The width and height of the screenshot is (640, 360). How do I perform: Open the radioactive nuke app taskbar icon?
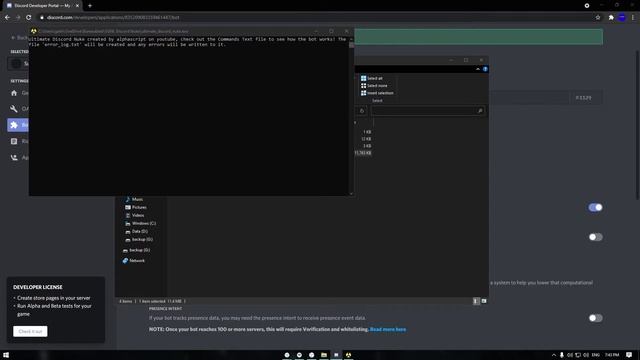(x=348, y=355)
